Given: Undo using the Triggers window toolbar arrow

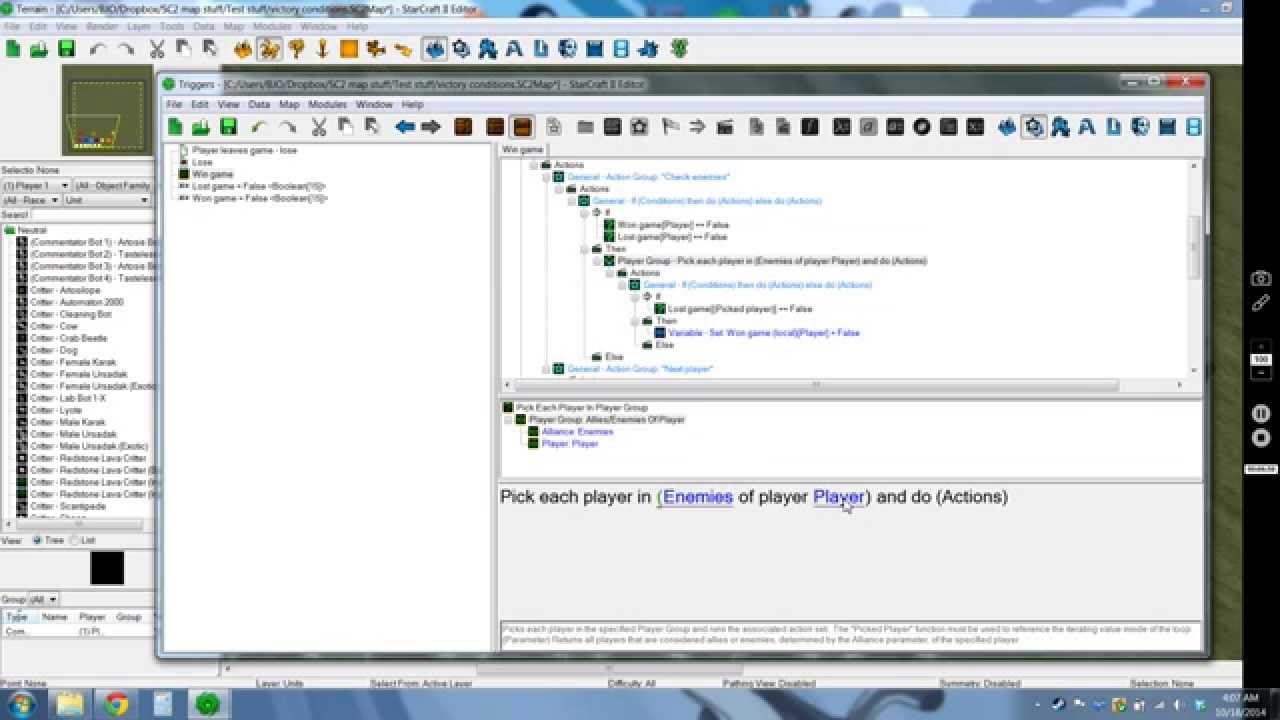Looking at the screenshot, I should click(259, 127).
